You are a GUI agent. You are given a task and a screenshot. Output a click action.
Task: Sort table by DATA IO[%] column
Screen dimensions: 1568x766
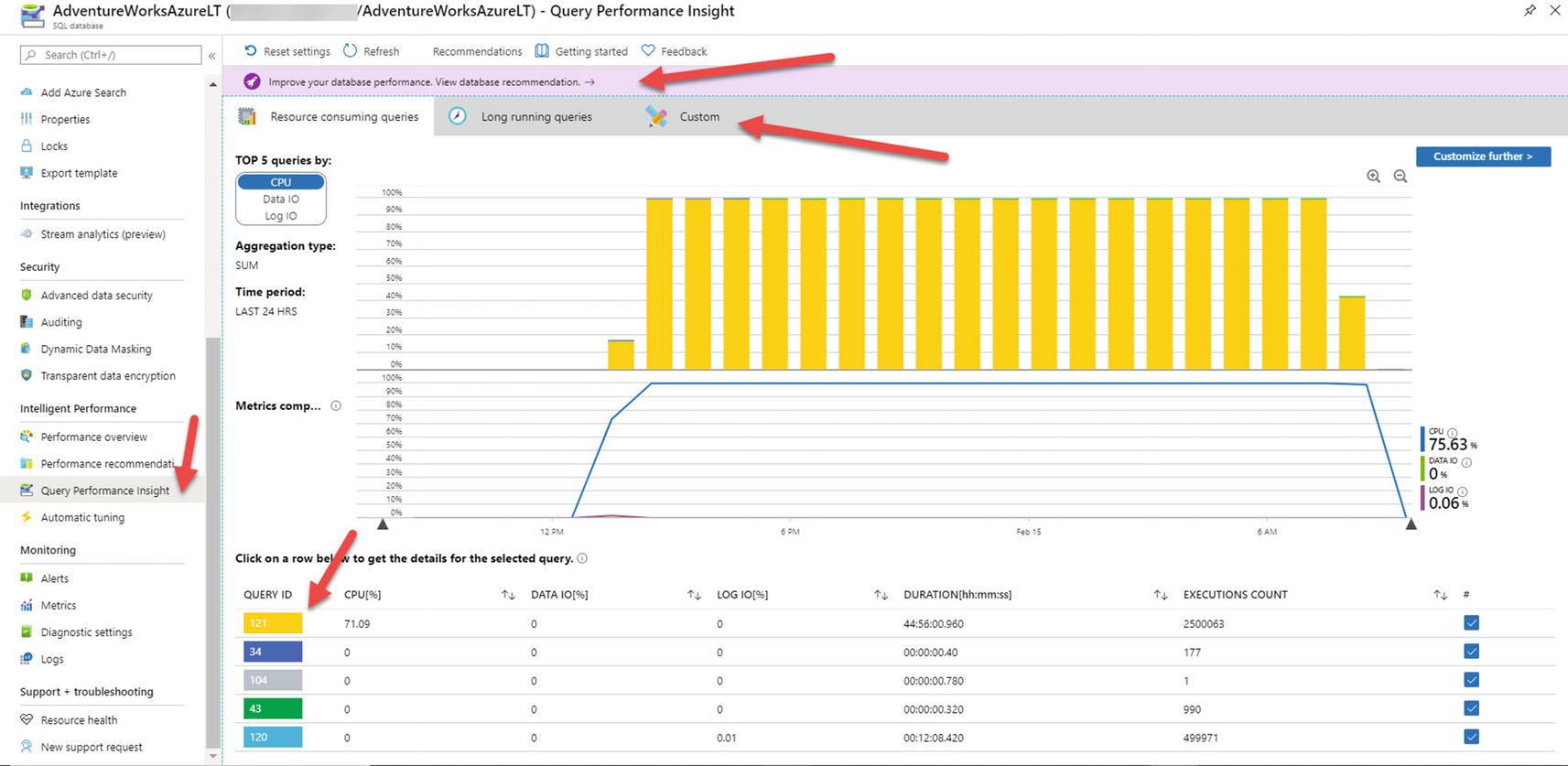tap(694, 595)
